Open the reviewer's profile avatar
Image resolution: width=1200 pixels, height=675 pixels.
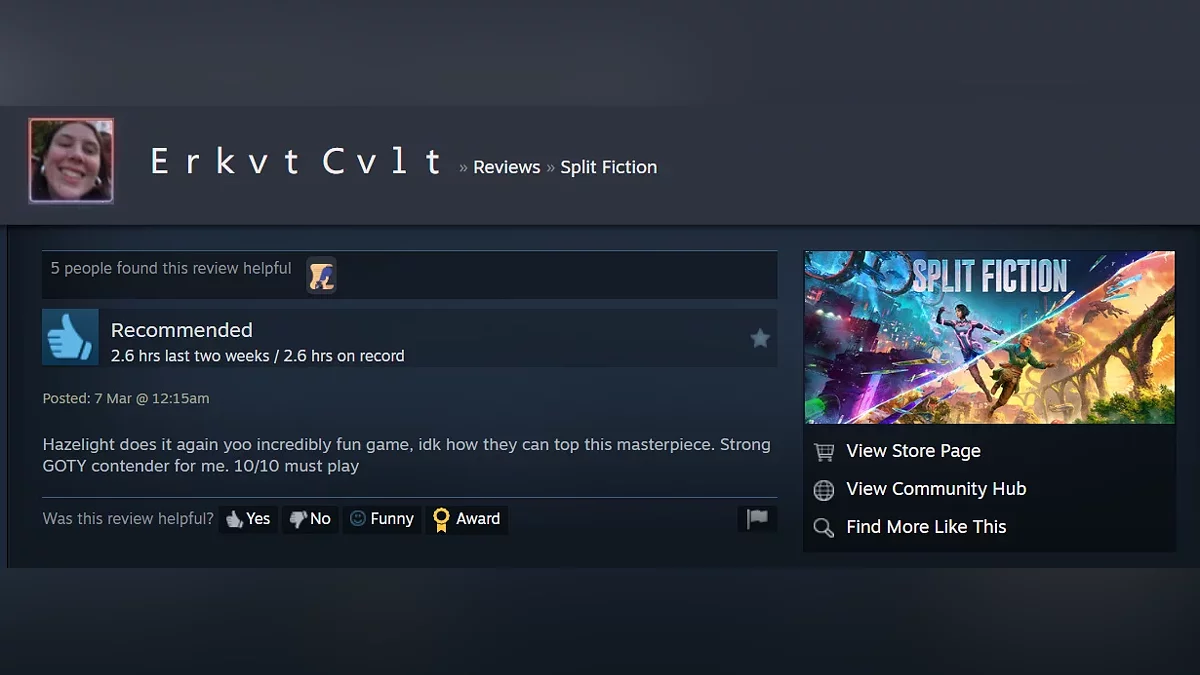tap(71, 160)
